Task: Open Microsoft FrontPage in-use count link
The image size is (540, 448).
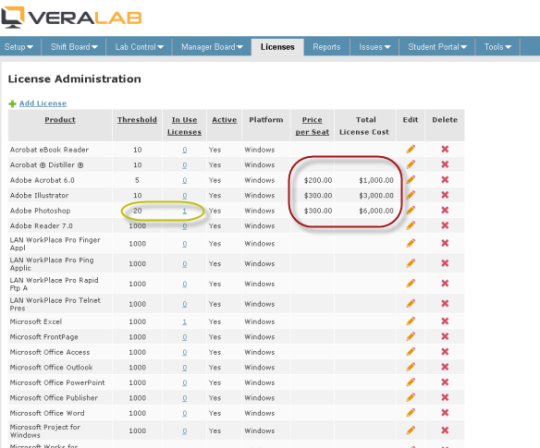Action: 185,337
